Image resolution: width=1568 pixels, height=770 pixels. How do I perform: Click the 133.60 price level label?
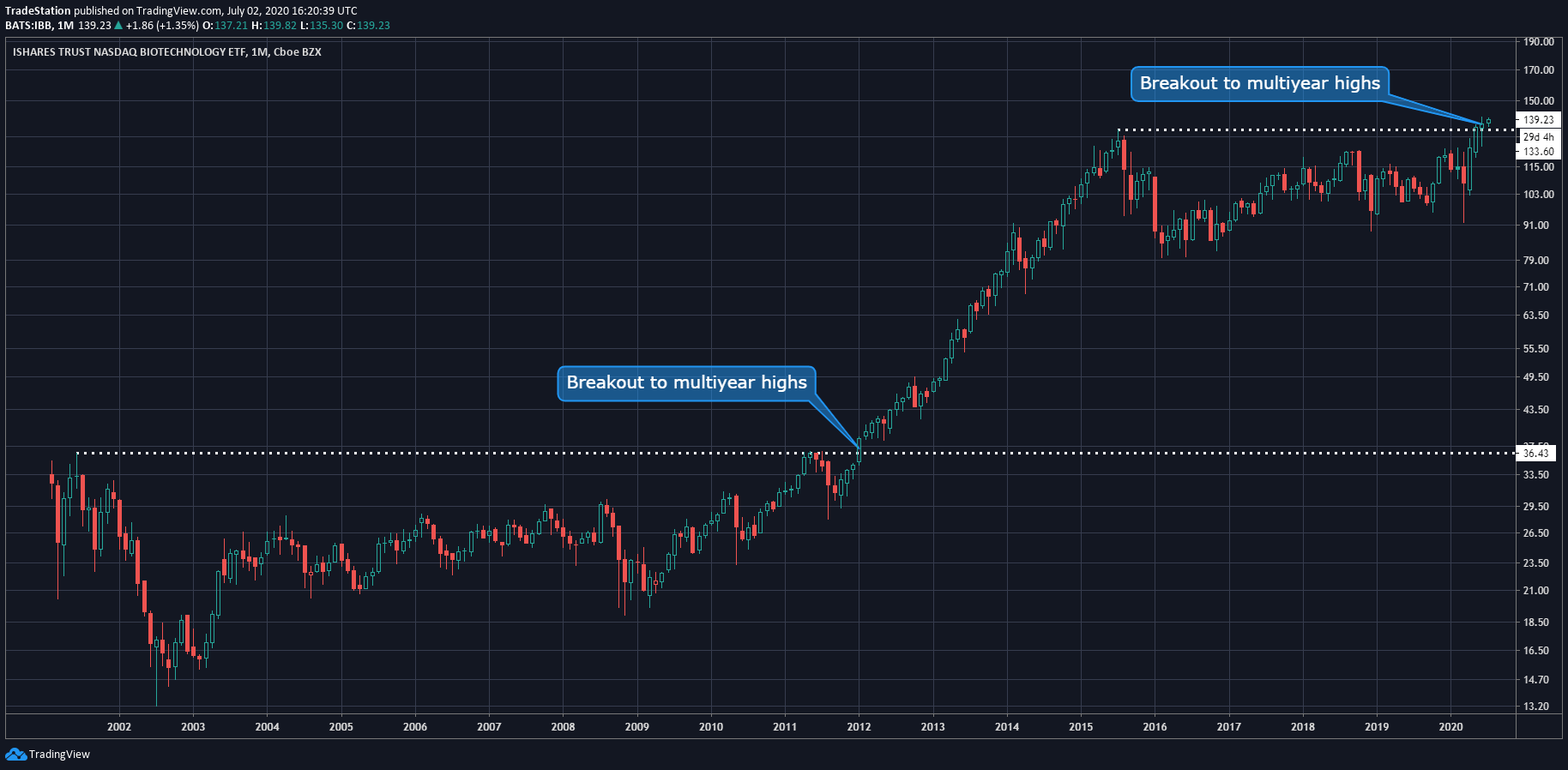coord(1538,152)
